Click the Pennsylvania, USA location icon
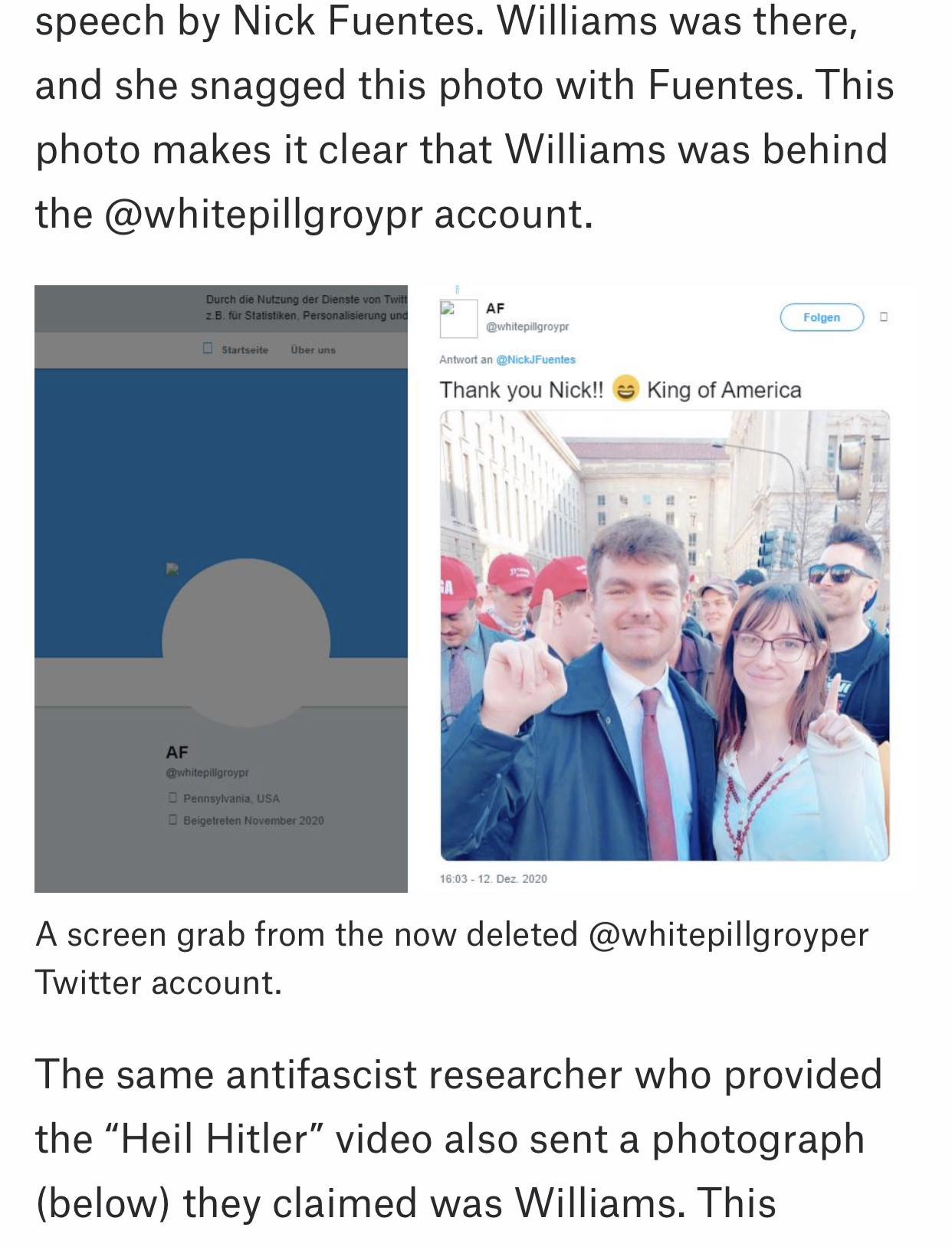Image resolution: width=952 pixels, height=1247 pixels. click(172, 798)
